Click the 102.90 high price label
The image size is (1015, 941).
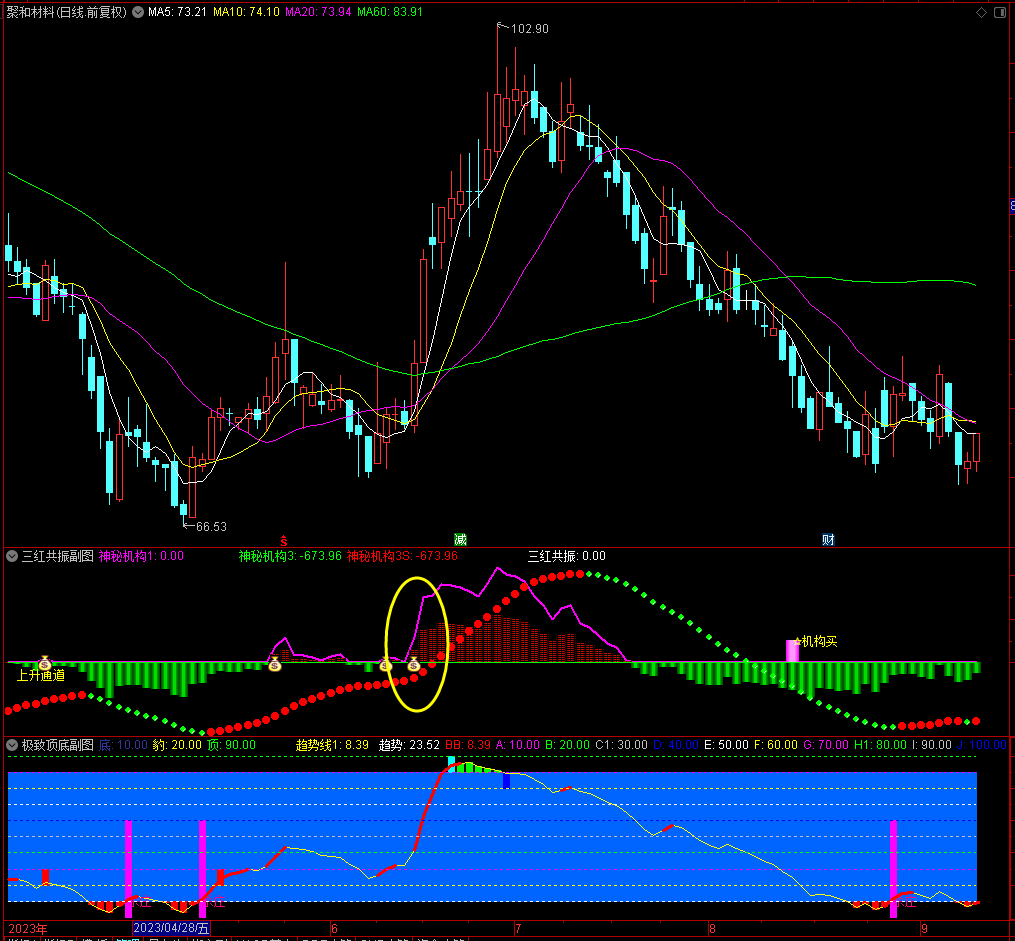530,29
